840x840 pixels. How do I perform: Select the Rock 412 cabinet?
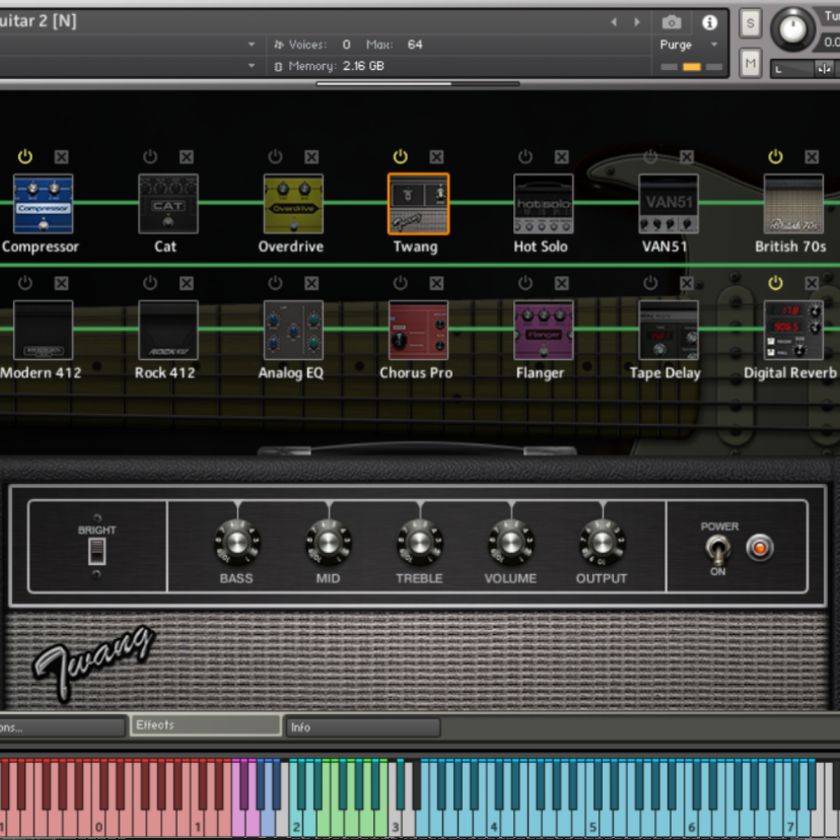pos(168,330)
